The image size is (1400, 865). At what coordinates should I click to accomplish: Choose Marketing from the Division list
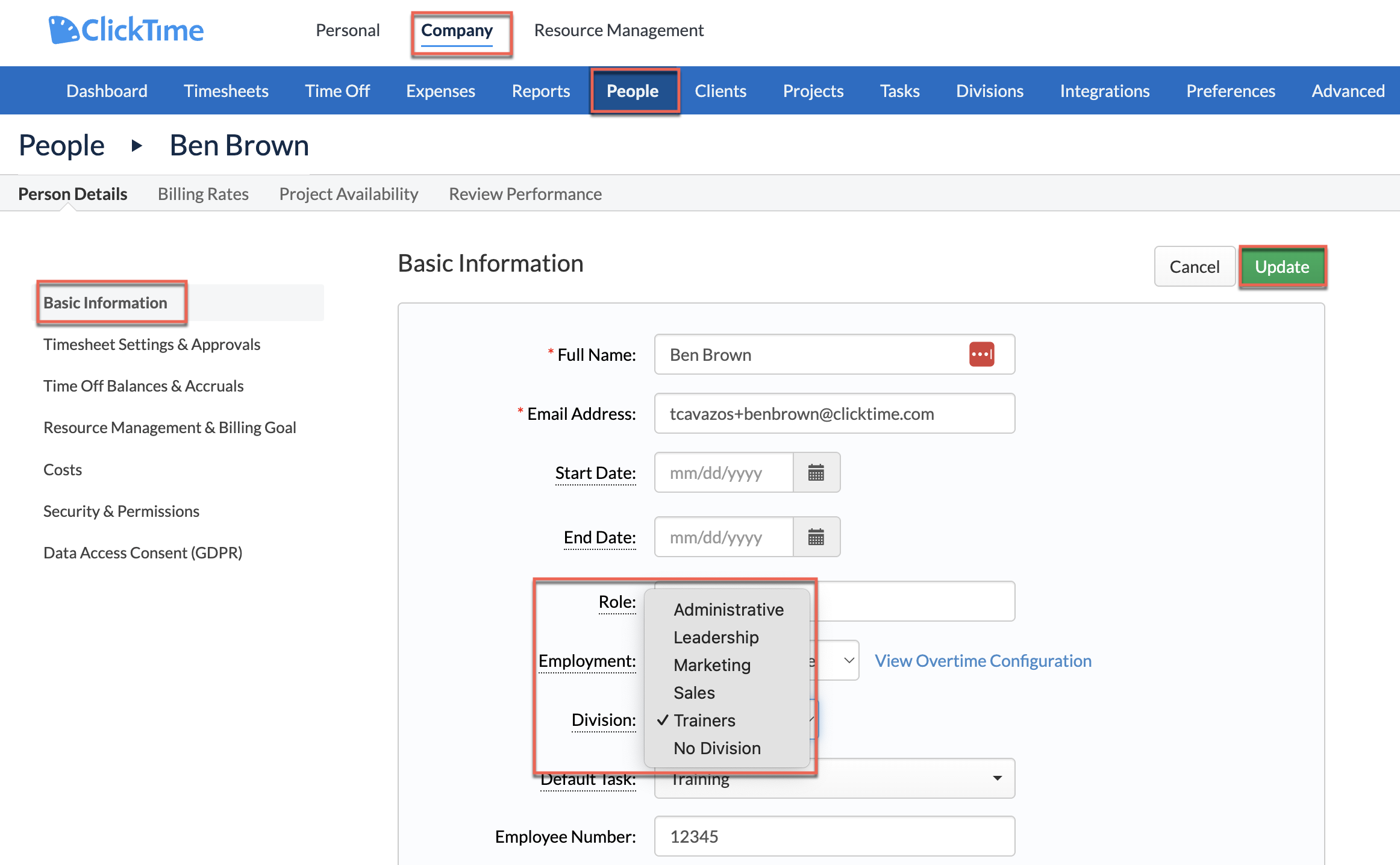[727, 665]
